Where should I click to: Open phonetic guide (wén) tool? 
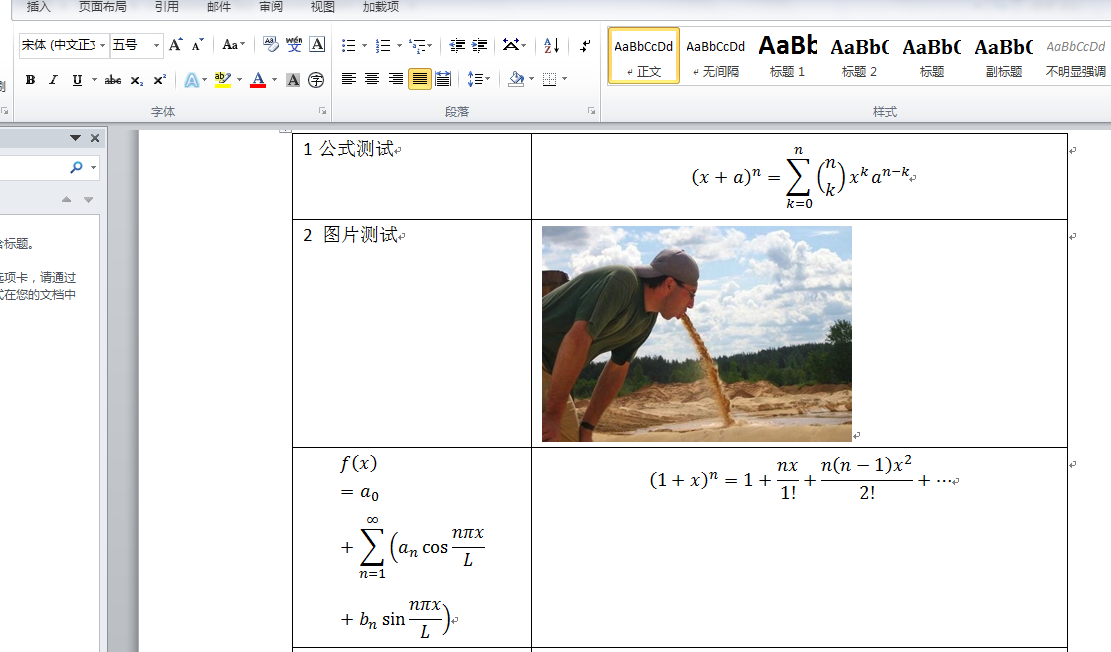[294, 45]
